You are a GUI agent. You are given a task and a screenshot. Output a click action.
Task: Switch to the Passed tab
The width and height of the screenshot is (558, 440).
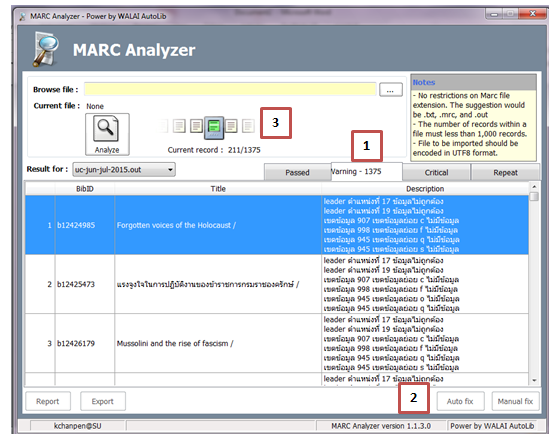tap(298, 173)
